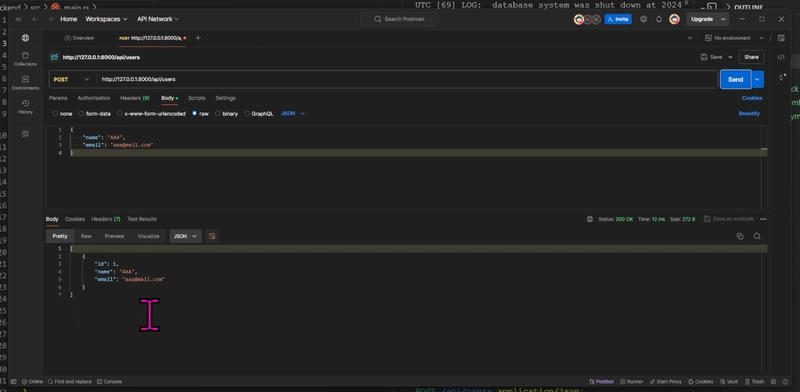Screen dimensions: 800x392
Task: Open the request Headers (9) tab
Action: (x=135, y=98)
